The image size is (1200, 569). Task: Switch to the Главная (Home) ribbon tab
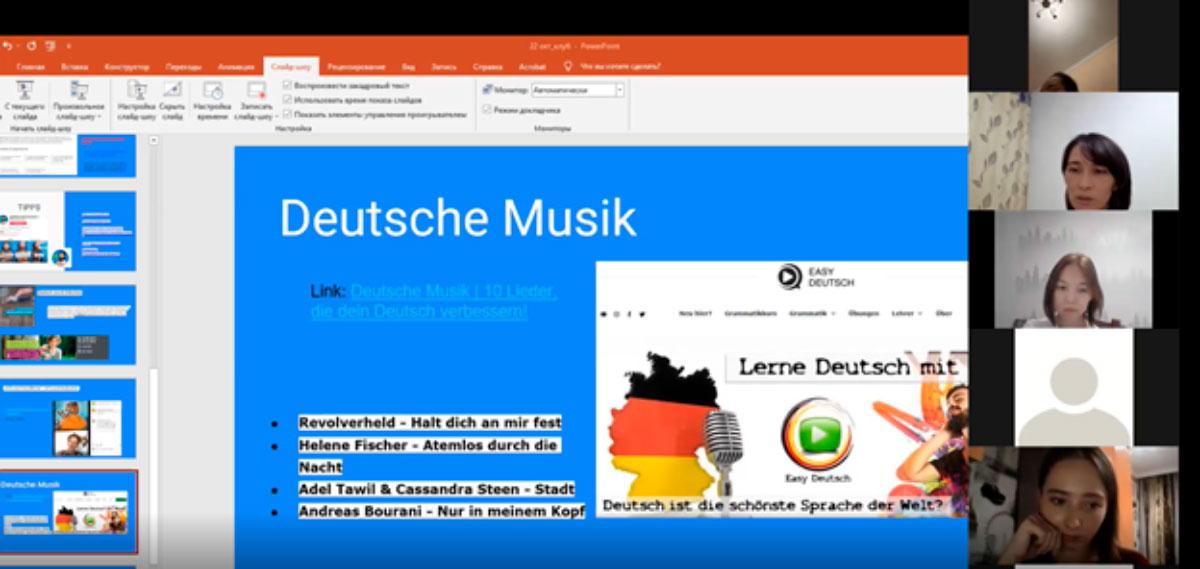[30, 67]
